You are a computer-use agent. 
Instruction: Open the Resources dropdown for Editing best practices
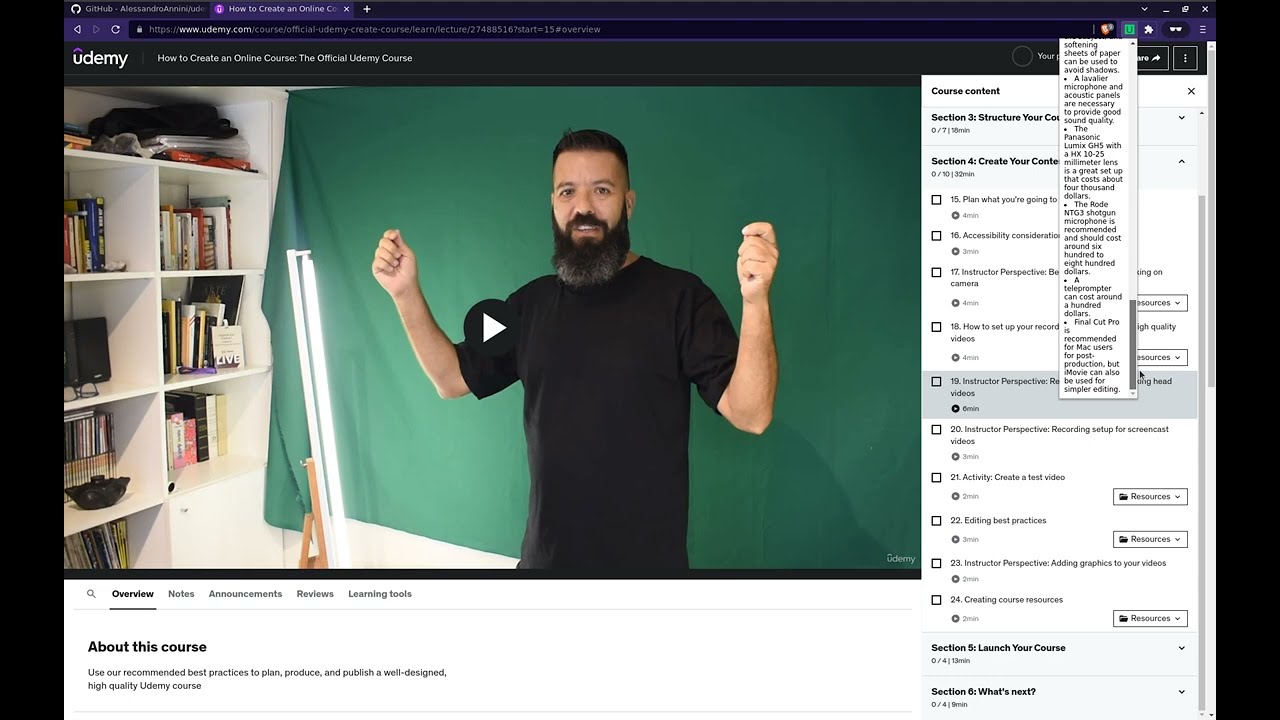click(x=1149, y=538)
